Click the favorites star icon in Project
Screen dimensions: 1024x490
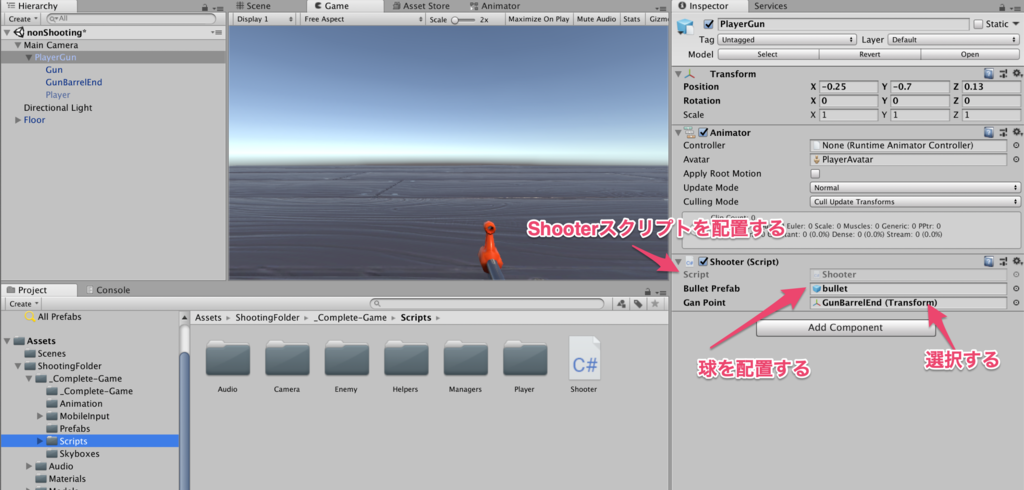(654, 304)
